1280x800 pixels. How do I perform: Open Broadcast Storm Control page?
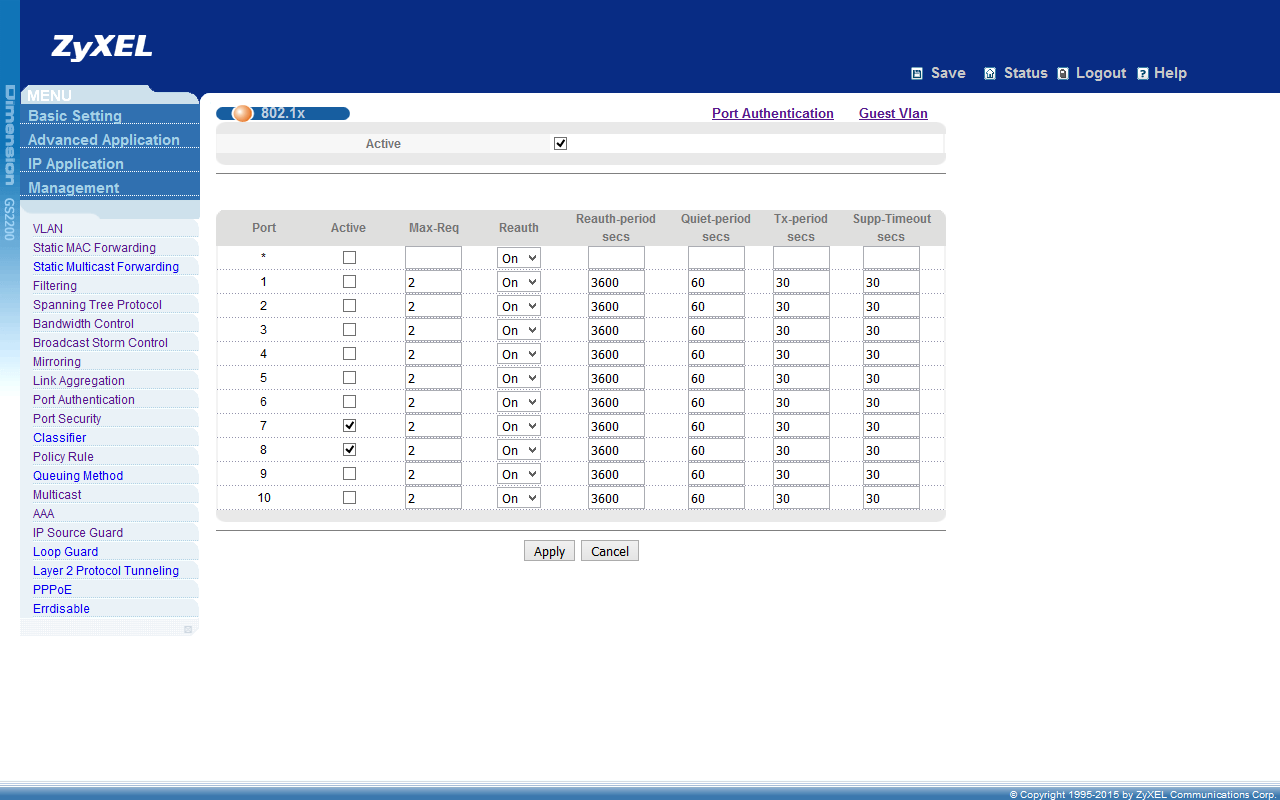tap(100, 343)
